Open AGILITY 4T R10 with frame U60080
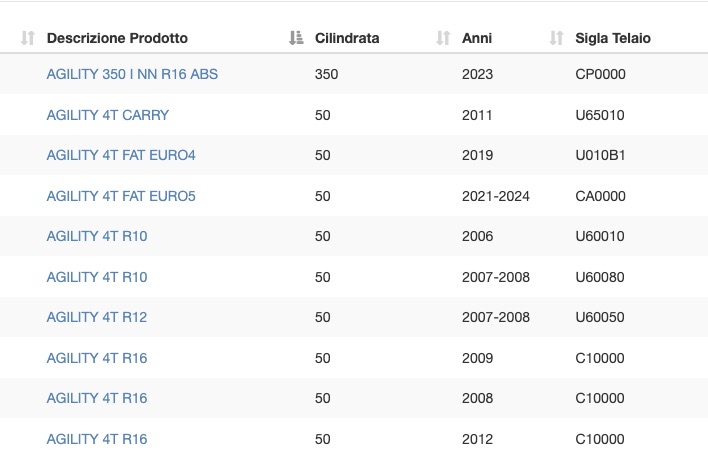This screenshot has height=466, width=708. [x=97, y=277]
